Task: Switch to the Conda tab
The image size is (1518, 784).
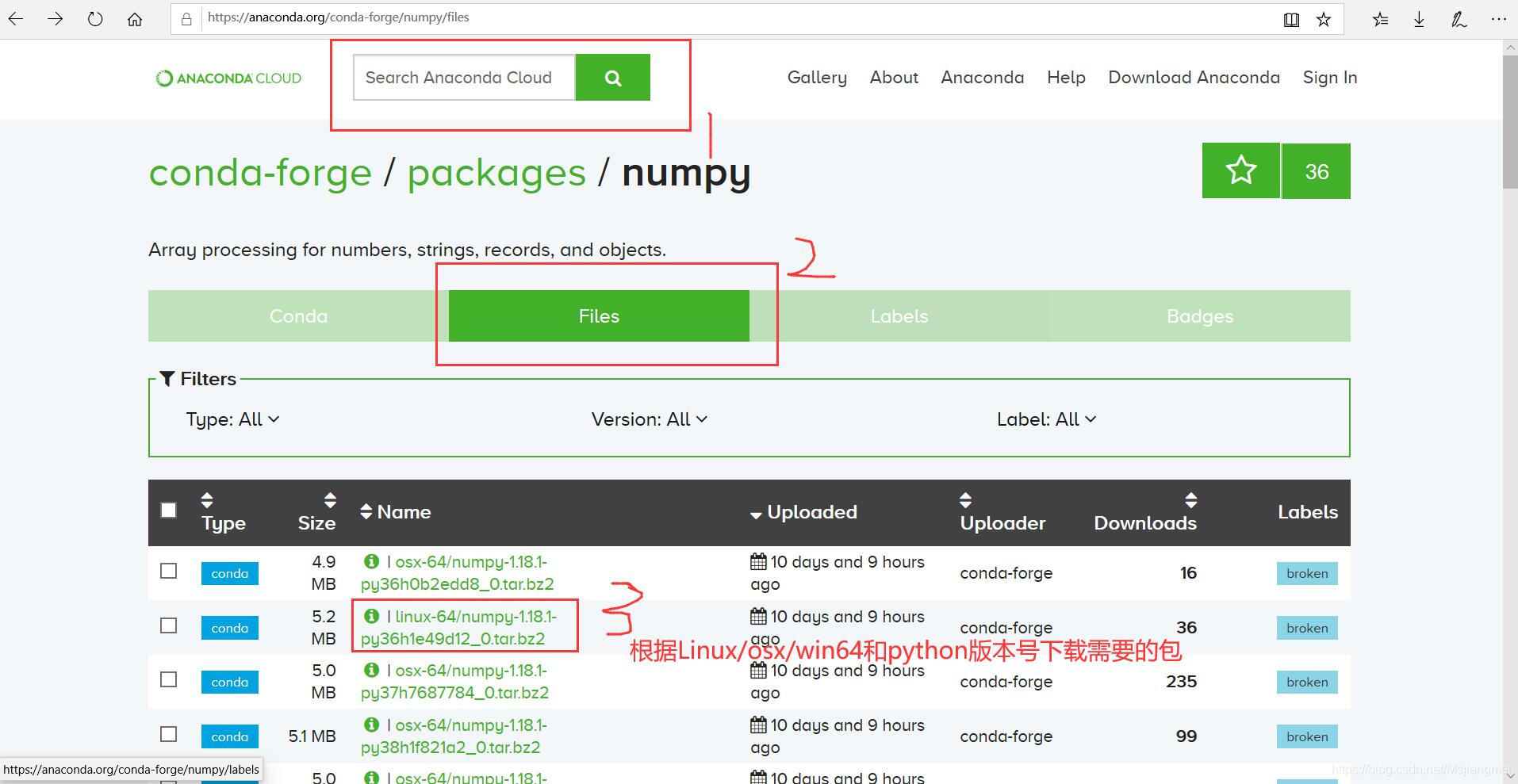Action: 298,316
